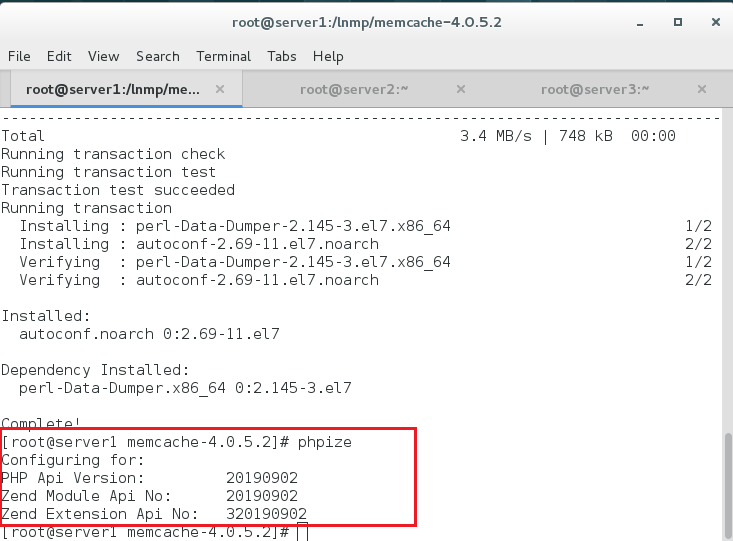Close the root@server2 tab
The height and width of the screenshot is (541, 733).
click(461, 89)
